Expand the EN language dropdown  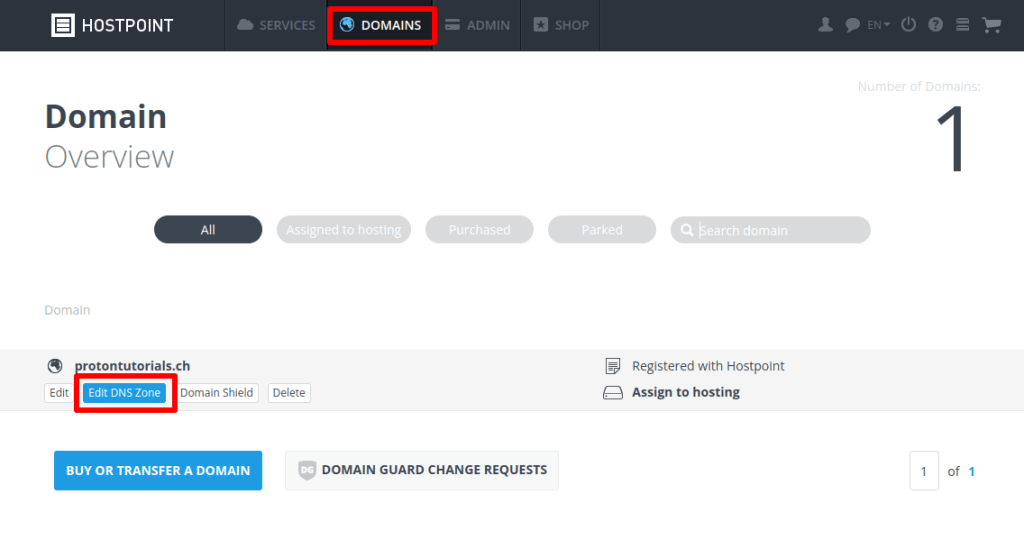878,25
